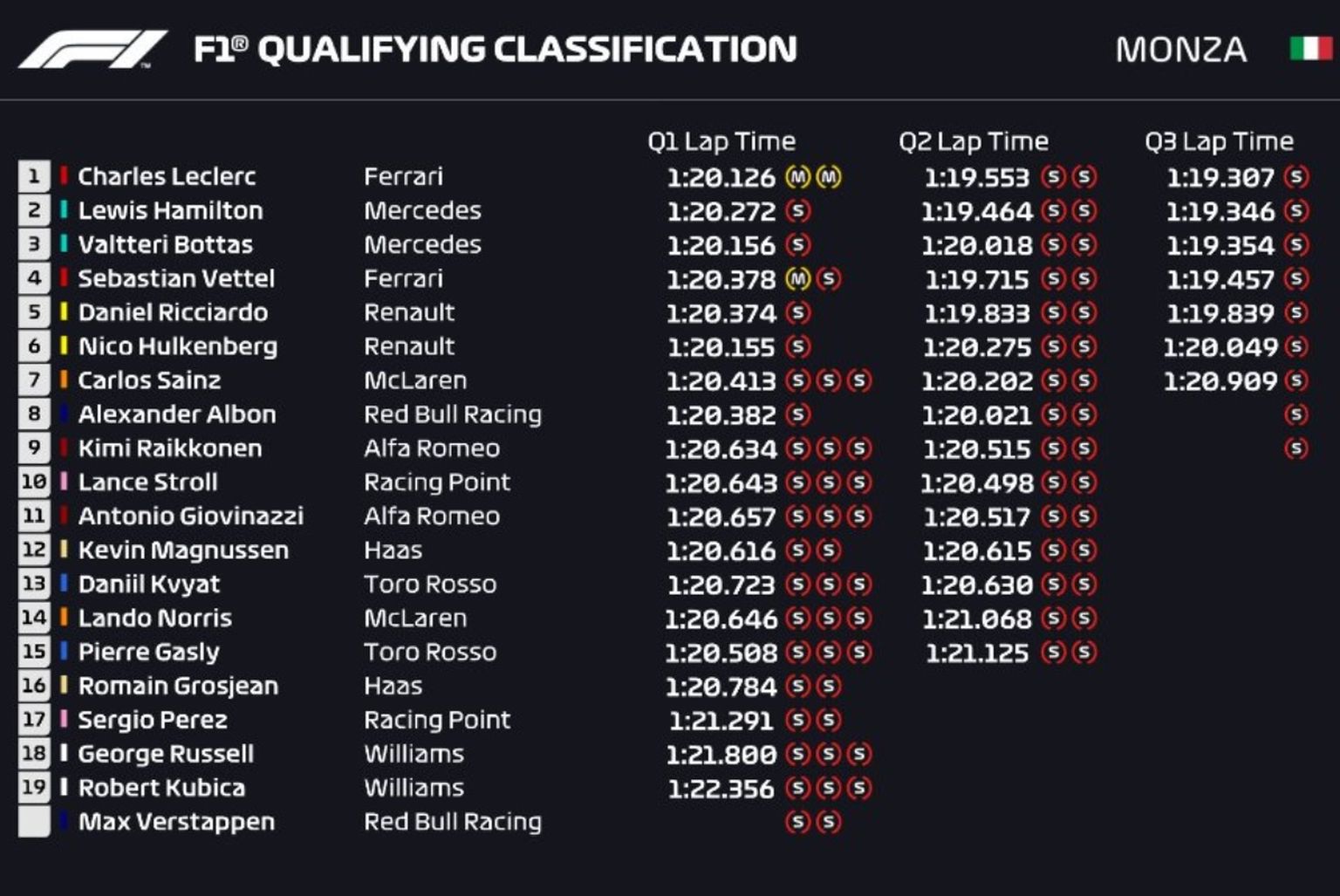Click the MONZA circuit title
Viewport: 1340px width, 896px height.
point(1180,50)
